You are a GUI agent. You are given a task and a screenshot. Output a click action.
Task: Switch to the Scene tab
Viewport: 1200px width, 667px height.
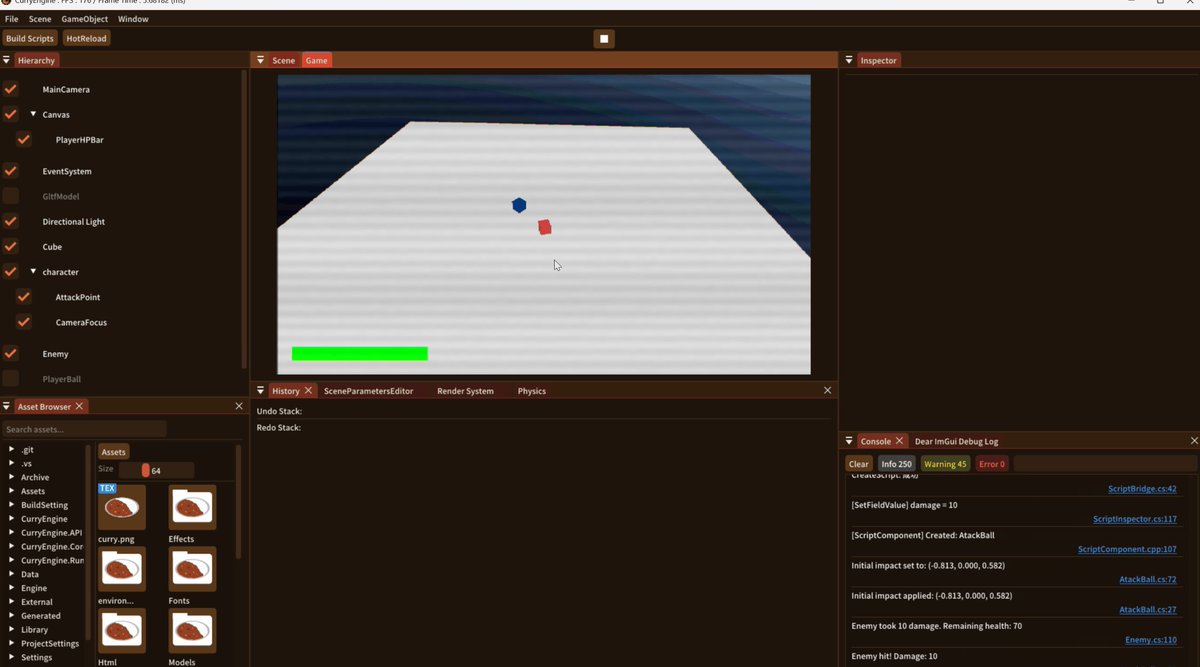284,60
